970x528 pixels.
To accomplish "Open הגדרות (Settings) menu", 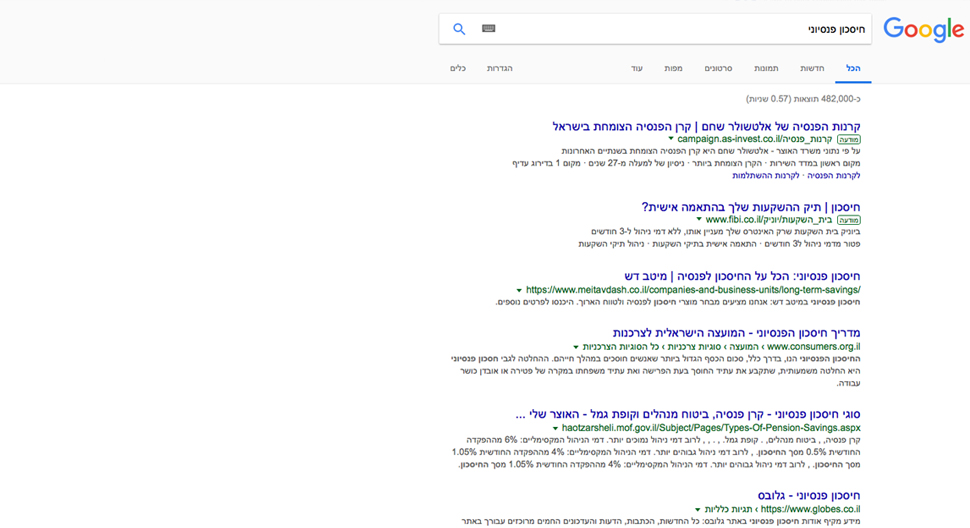I will pos(499,69).
